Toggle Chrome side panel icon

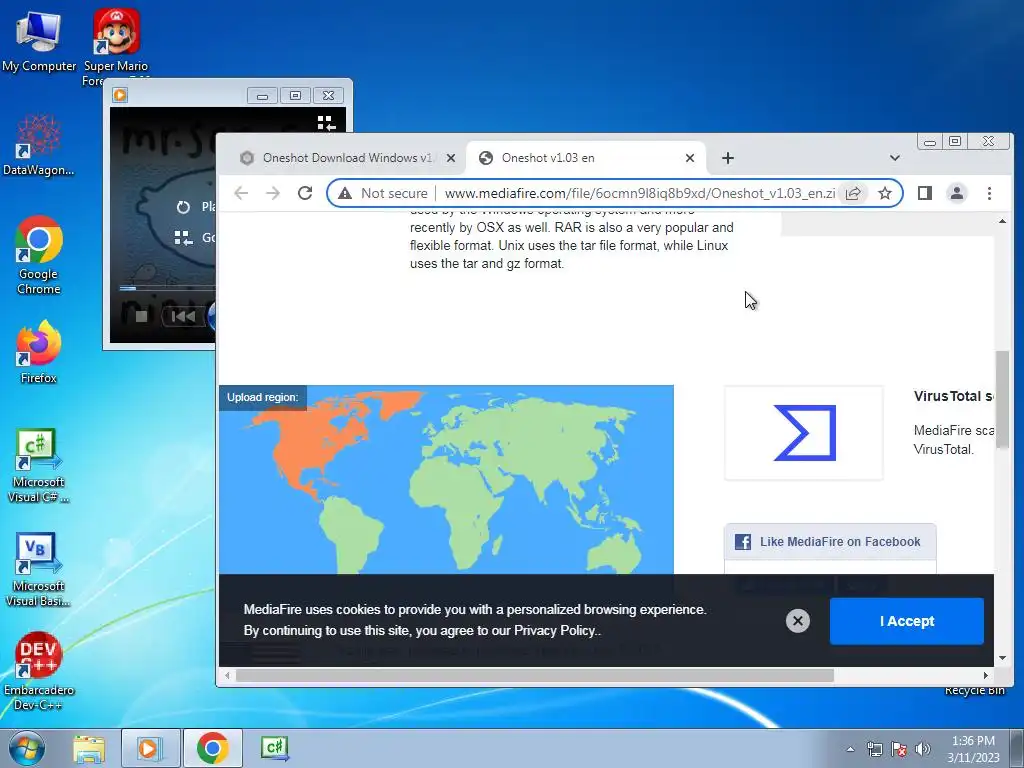pos(925,193)
